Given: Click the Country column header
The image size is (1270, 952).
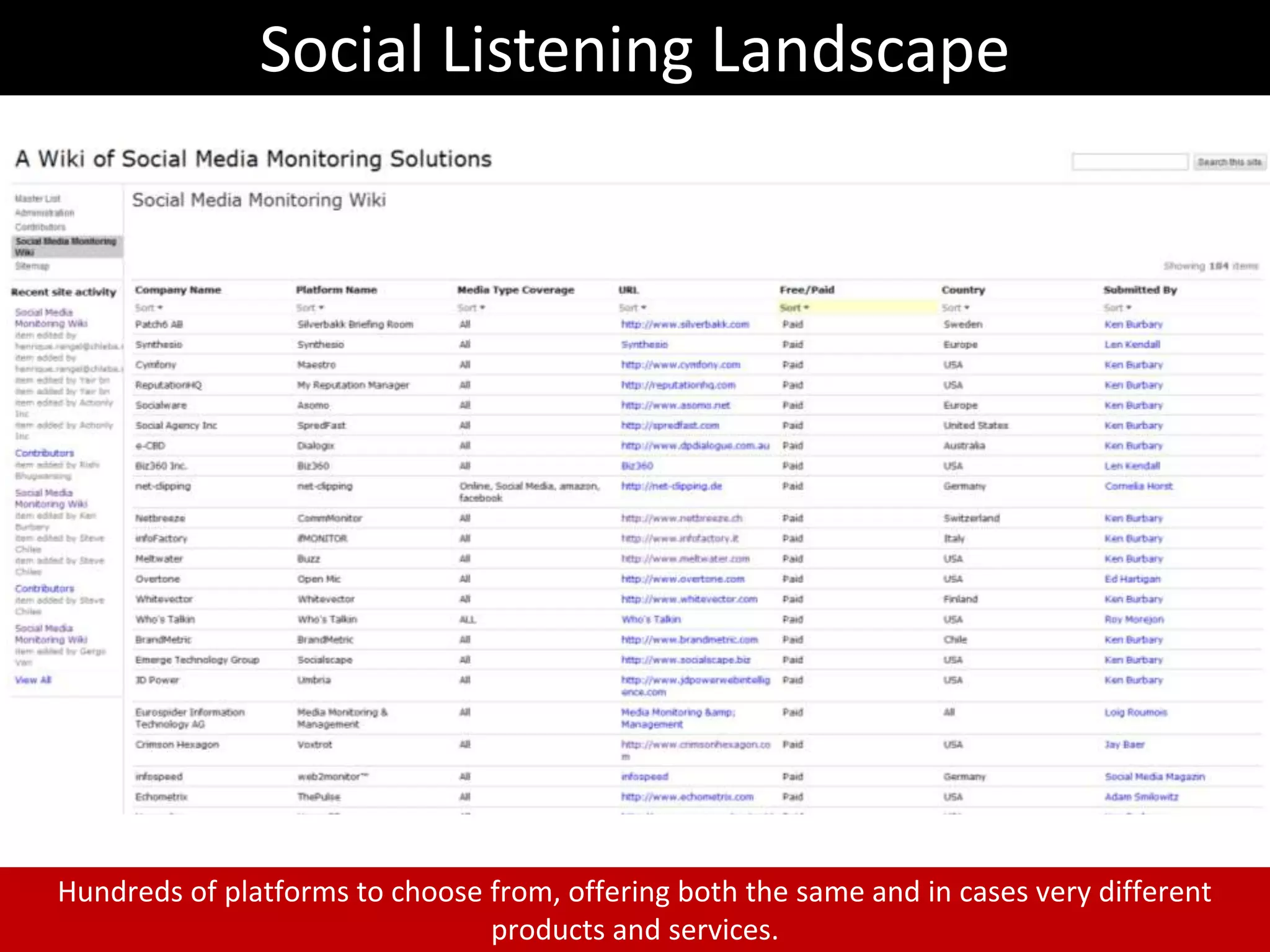Looking at the screenshot, I should tap(963, 289).
